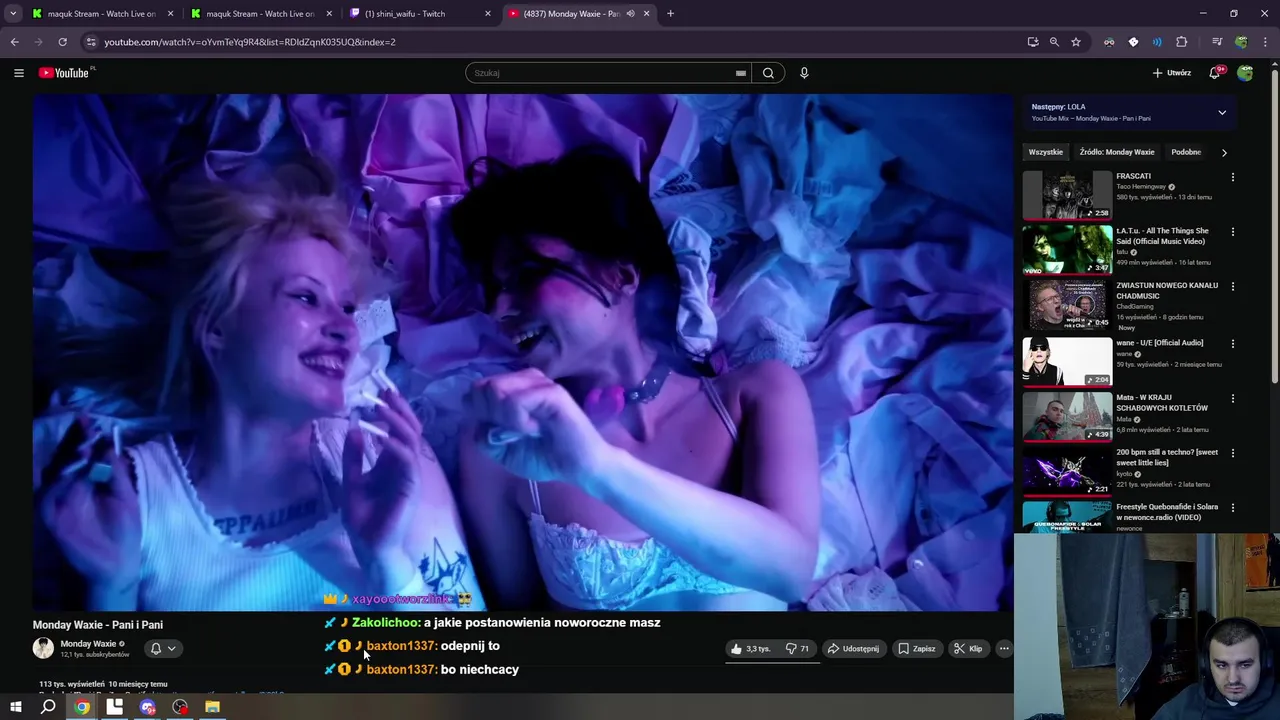This screenshot has width=1280, height=720.
Task: Open Windows taskbar search
Action: point(48,707)
